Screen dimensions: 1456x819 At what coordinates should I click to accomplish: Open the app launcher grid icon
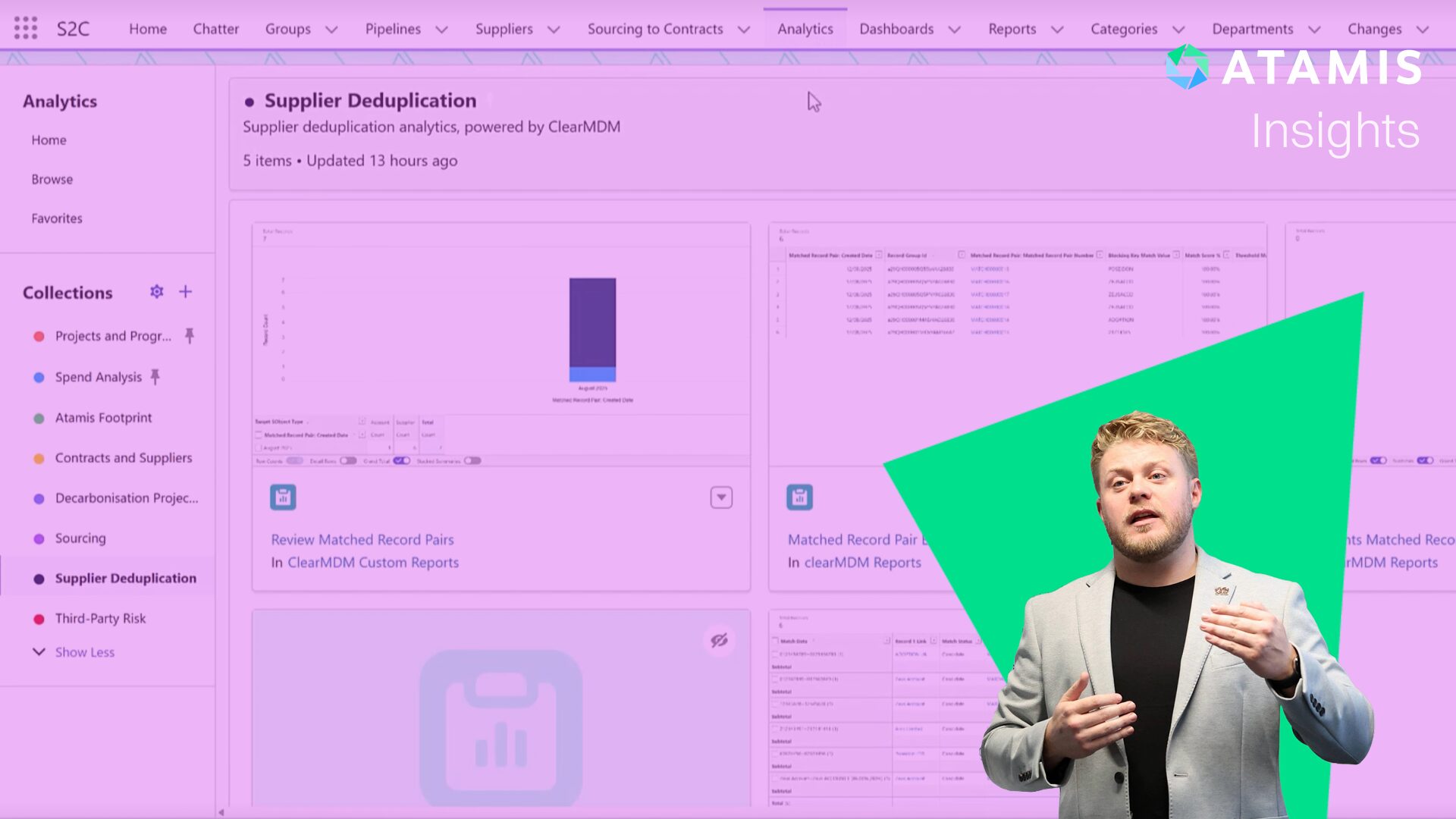25,29
